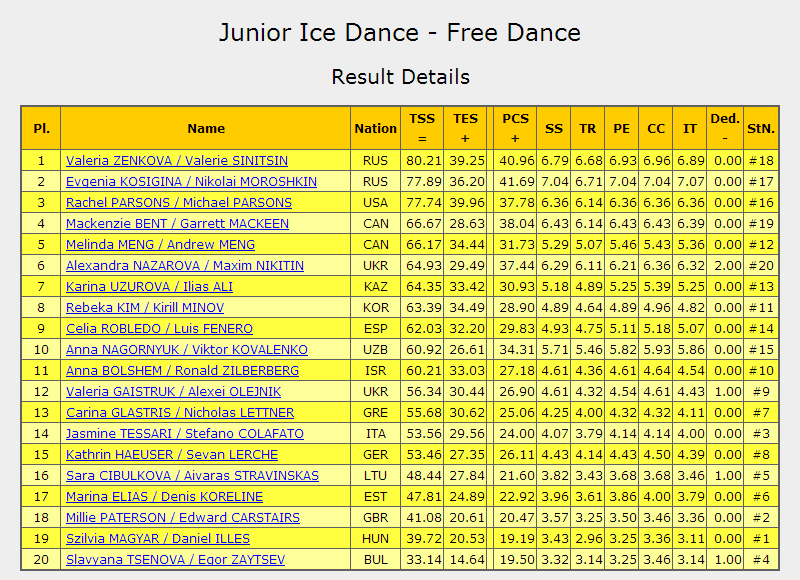Open Anna NAGORNYUK / Viktor KOVALENKO link
This screenshot has height=580, width=800.
(187, 349)
